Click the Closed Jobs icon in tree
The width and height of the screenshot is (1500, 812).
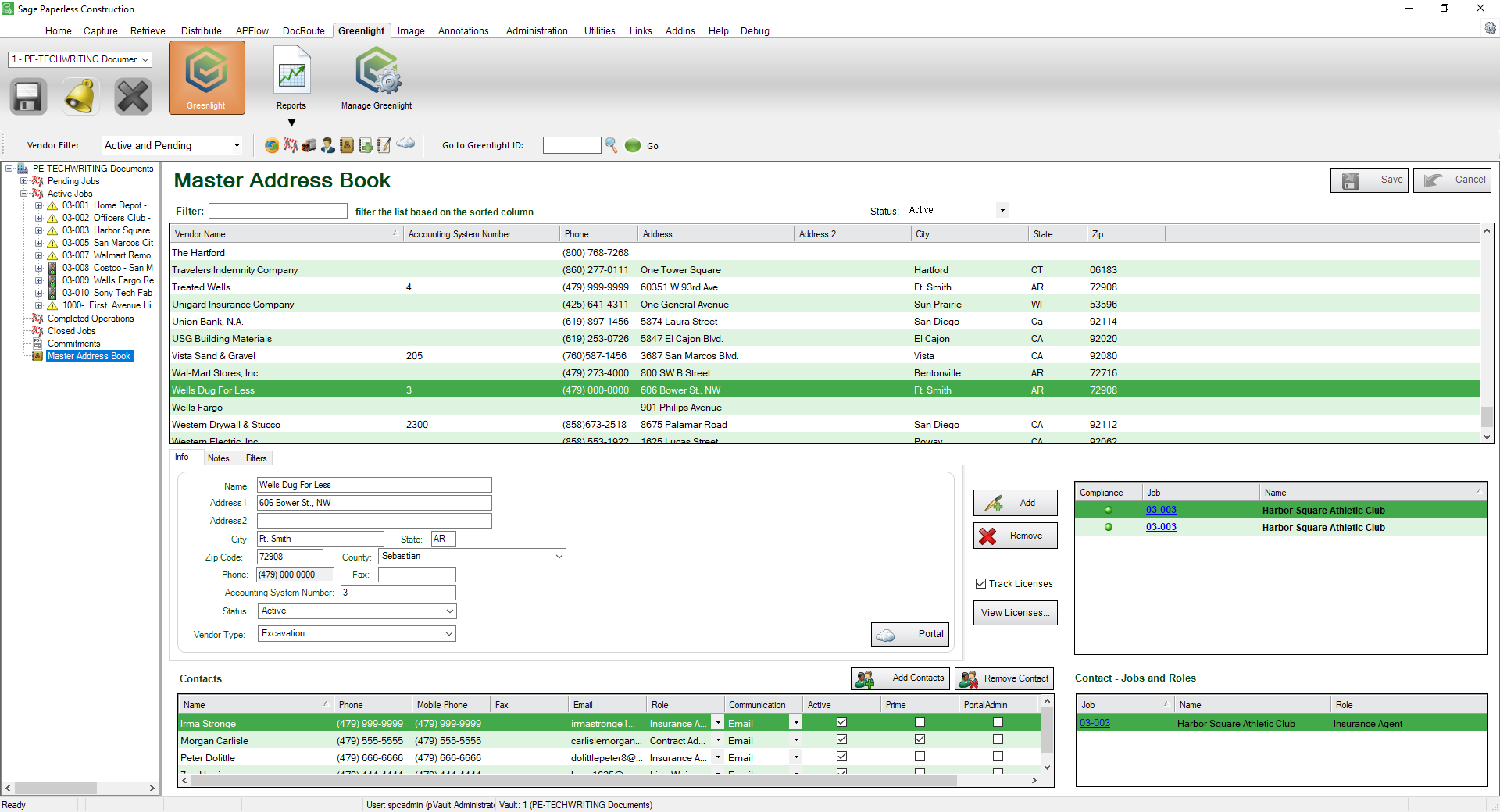coord(37,331)
